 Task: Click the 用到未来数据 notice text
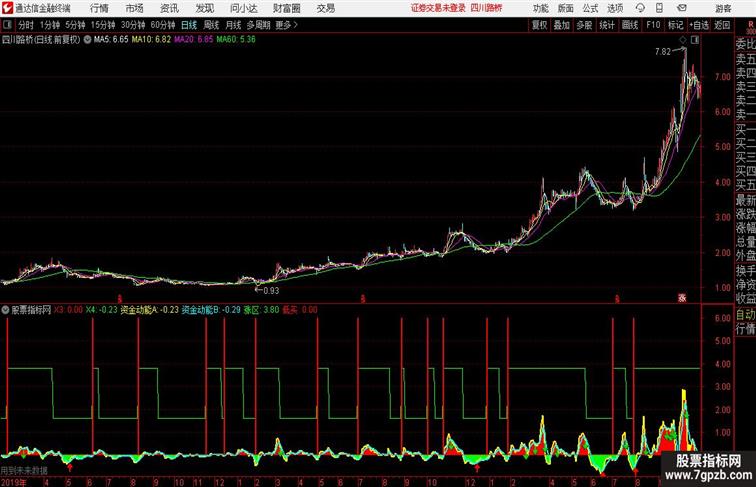[24, 471]
